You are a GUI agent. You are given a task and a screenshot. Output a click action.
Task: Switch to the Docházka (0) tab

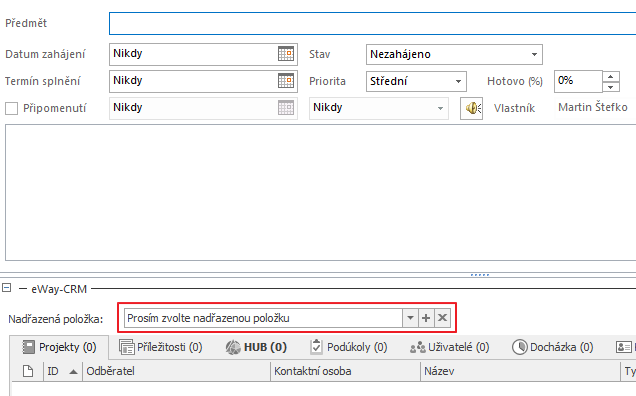coord(552,347)
